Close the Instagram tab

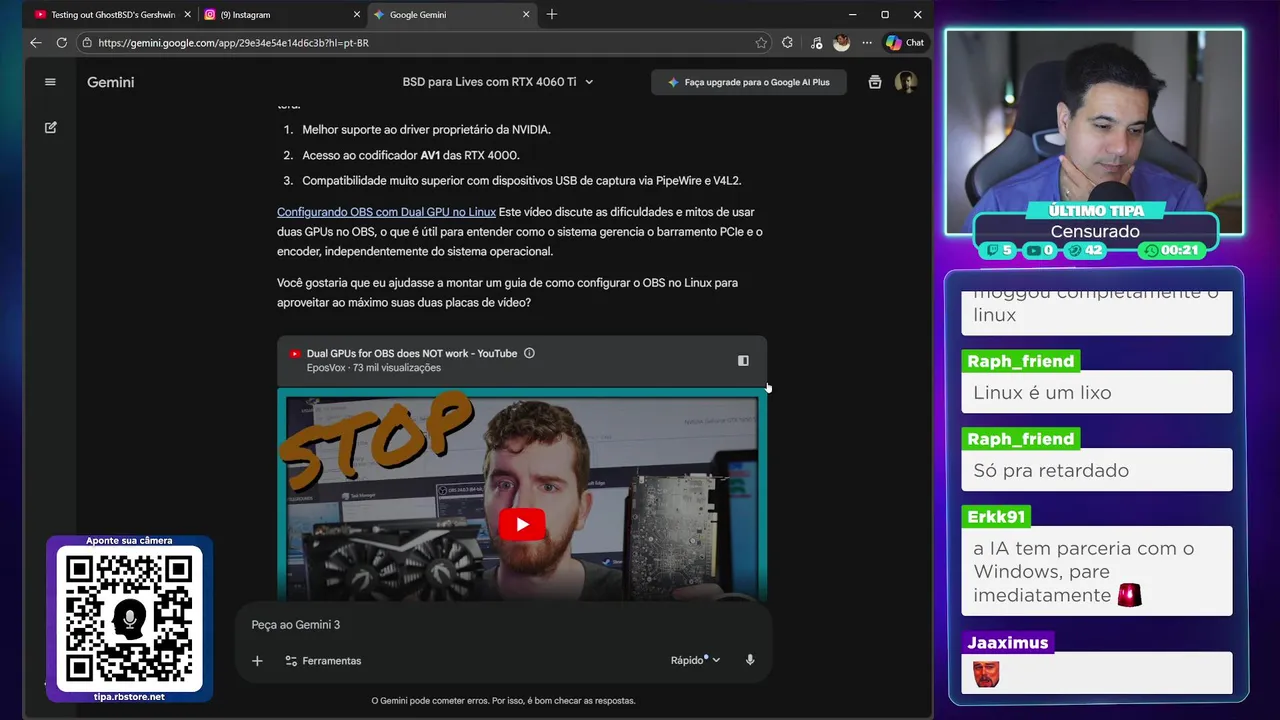[x=357, y=15]
